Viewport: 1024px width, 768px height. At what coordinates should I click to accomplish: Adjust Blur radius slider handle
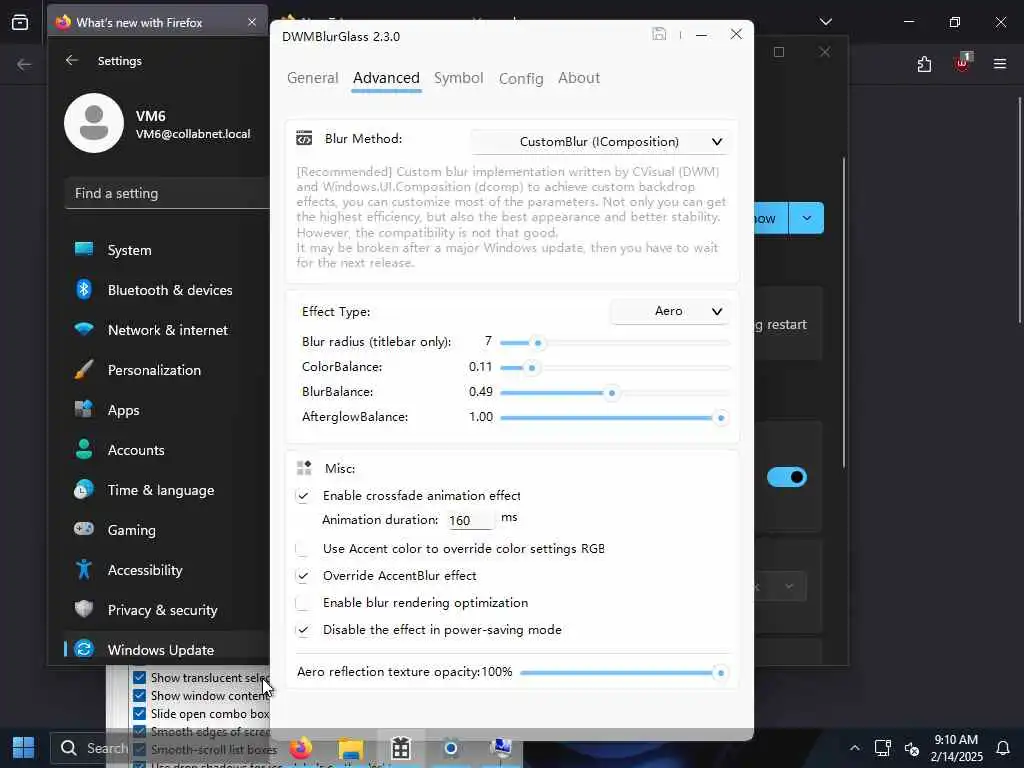pos(537,343)
